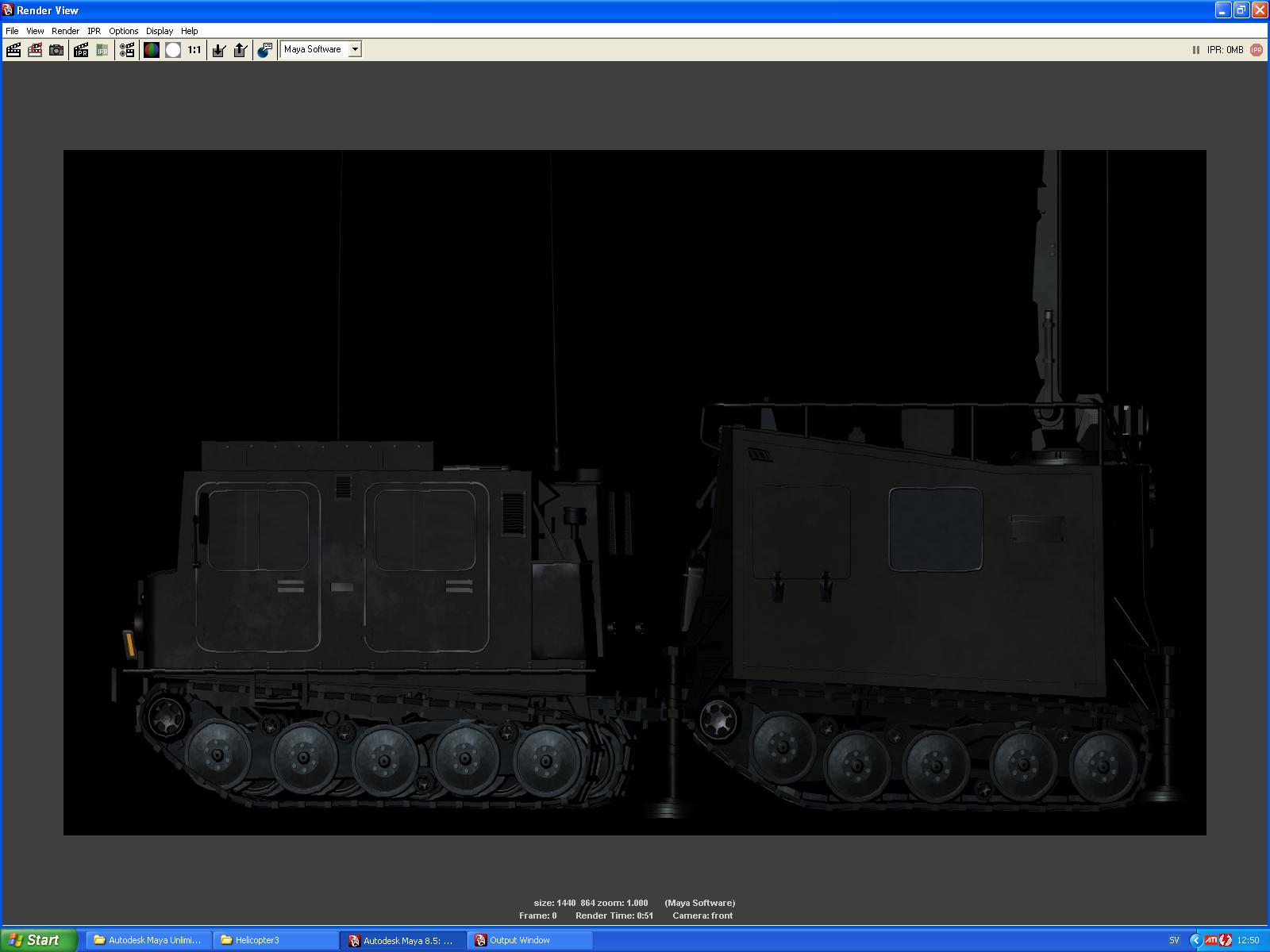This screenshot has height=952, width=1270.
Task: Click the Render Region red clapperboard icon
Action: 35,50
